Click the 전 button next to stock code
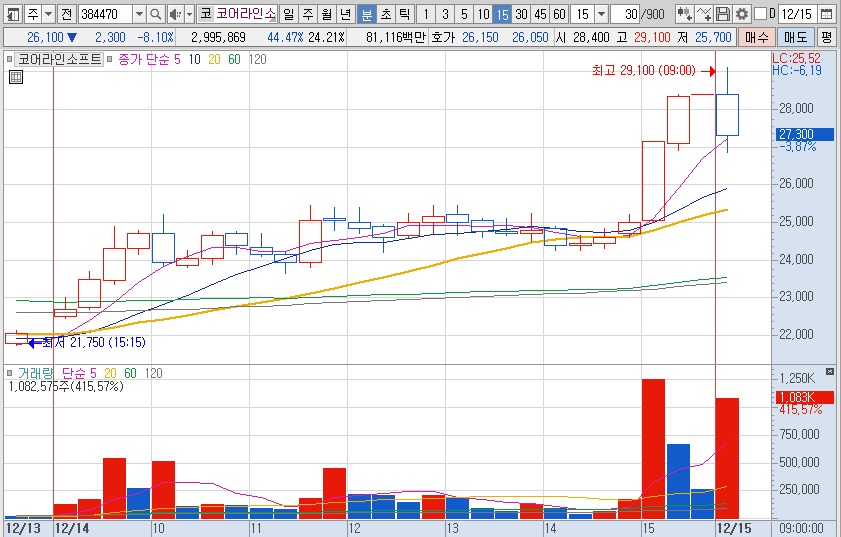The image size is (841, 537). [67, 14]
